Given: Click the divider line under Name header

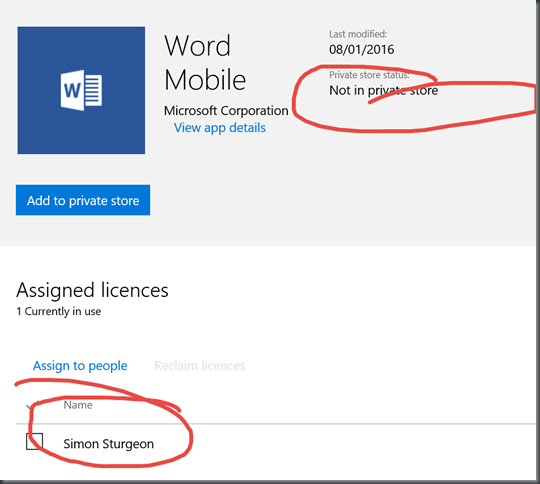Looking at the screenshot, I should click(276, 424).
